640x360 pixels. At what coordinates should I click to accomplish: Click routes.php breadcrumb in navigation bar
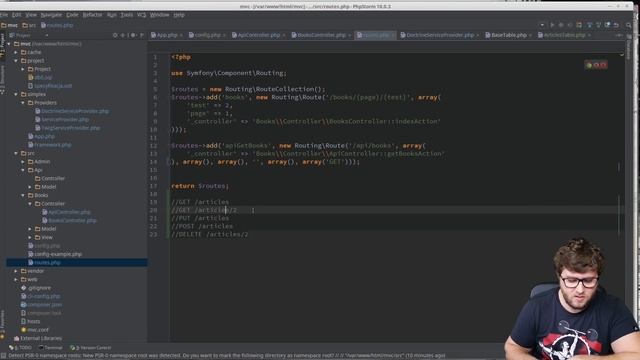click(x=57, y=25)
